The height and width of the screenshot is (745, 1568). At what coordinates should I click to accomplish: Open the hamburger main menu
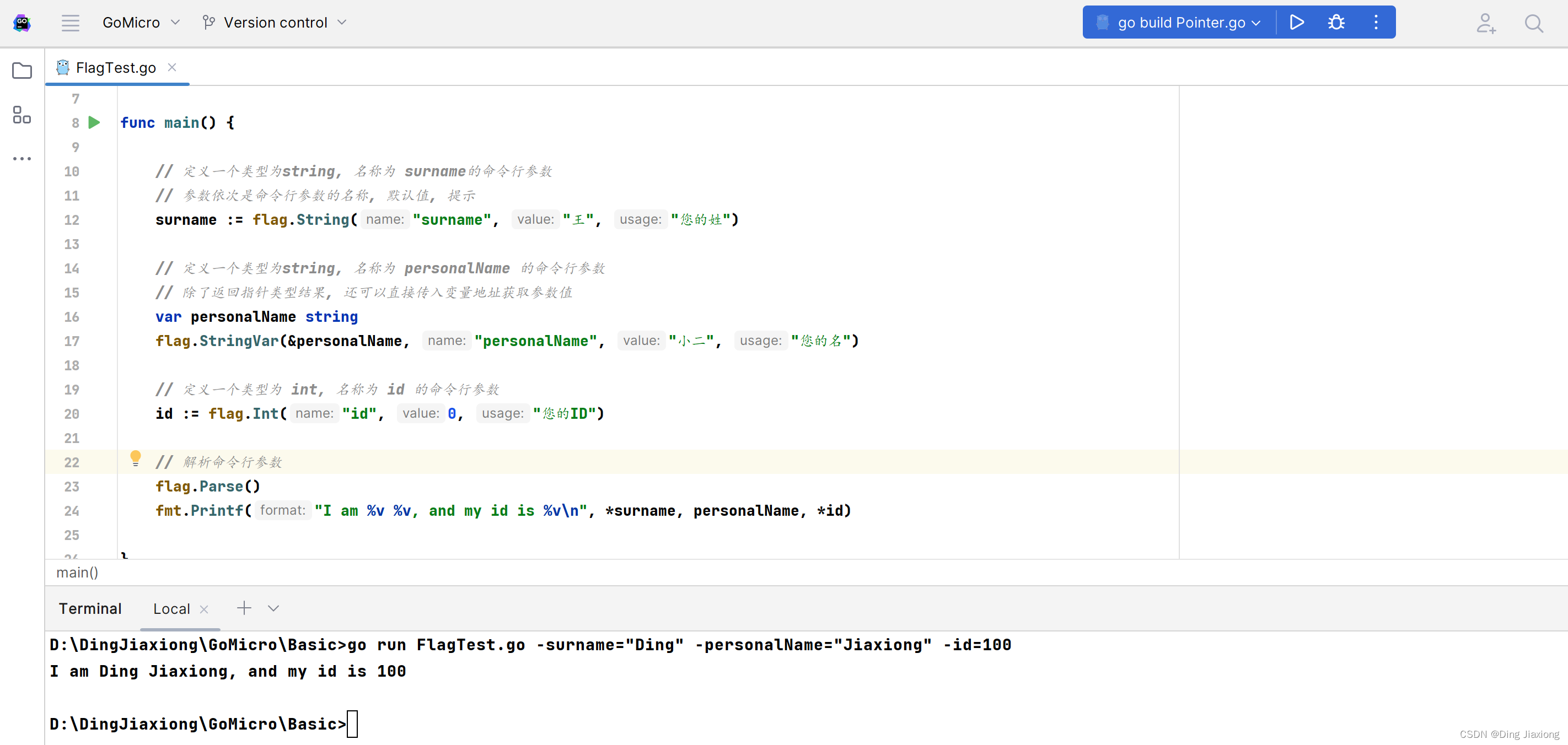click(x=70, y=23)
